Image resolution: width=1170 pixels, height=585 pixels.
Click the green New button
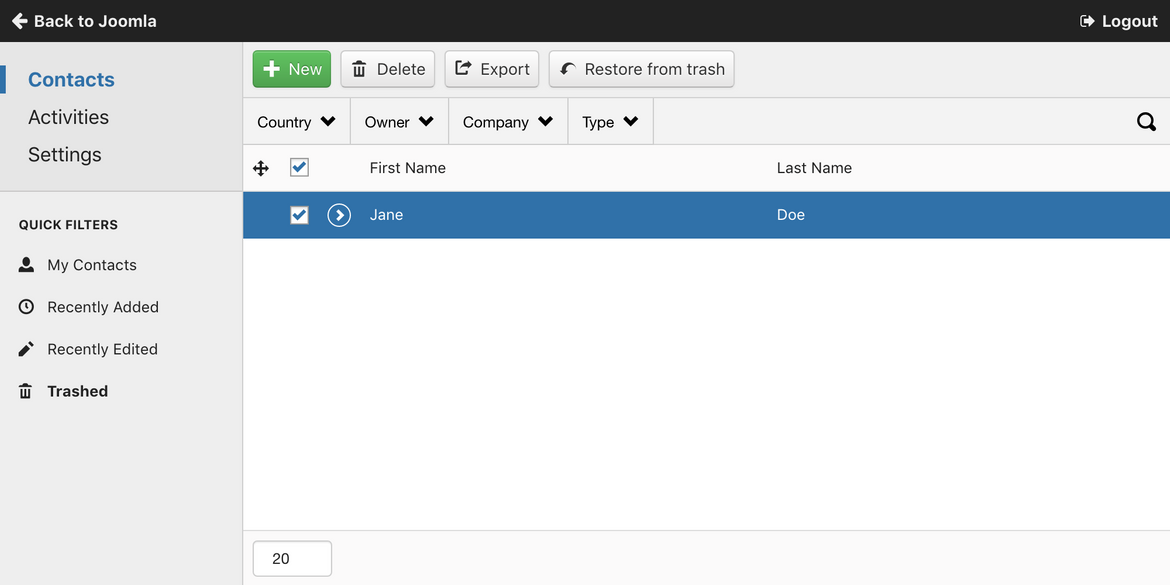(x=292, y=69)
